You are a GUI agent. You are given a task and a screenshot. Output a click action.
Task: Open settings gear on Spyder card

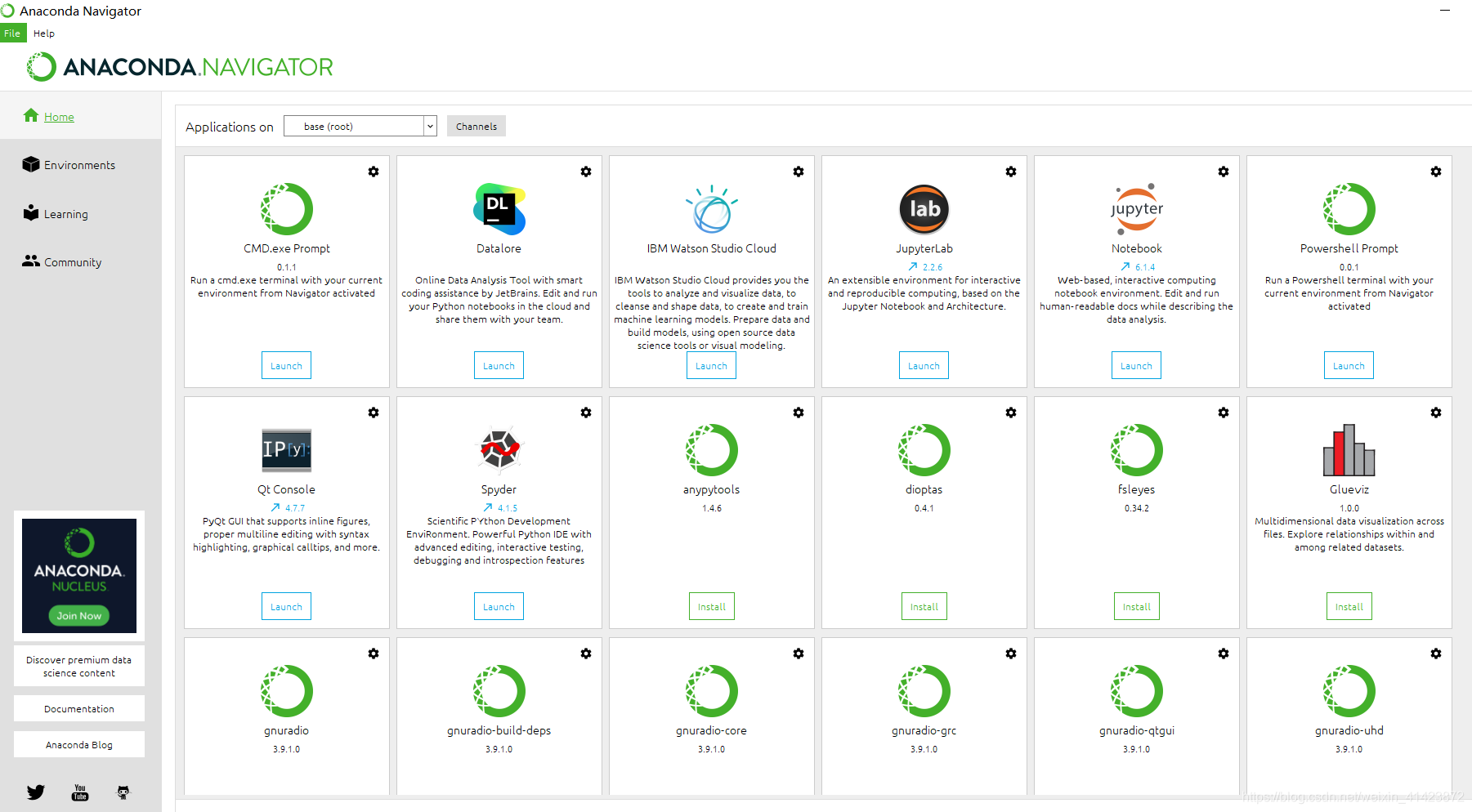pyautogui.click(x=586, y=413)
